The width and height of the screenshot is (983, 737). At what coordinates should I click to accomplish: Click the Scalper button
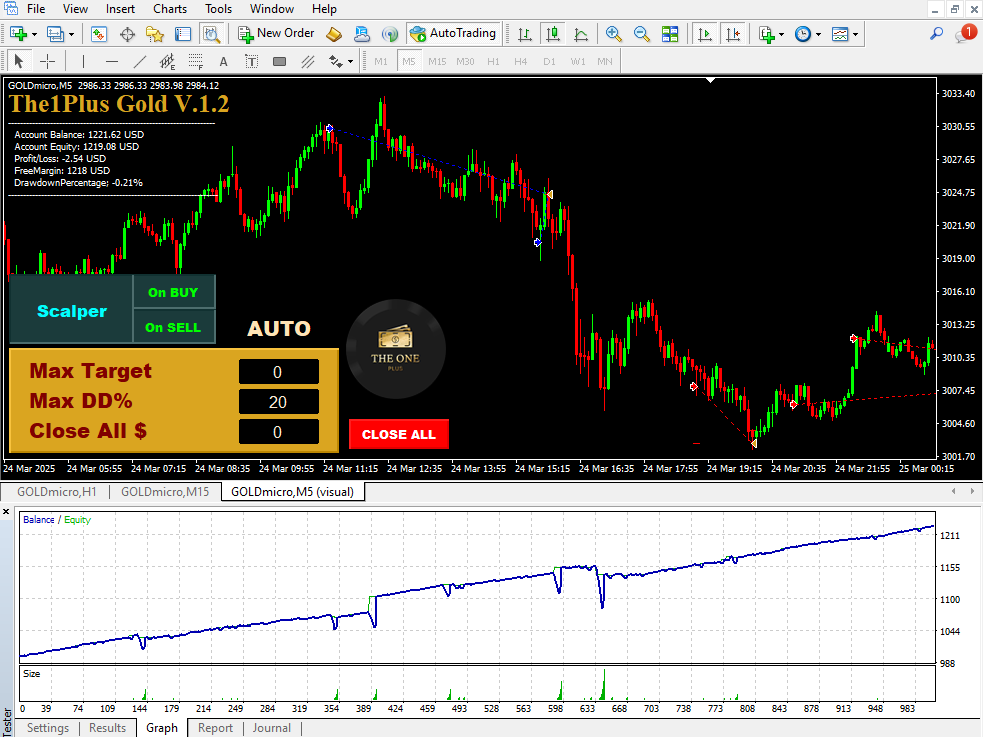(71, 310)
